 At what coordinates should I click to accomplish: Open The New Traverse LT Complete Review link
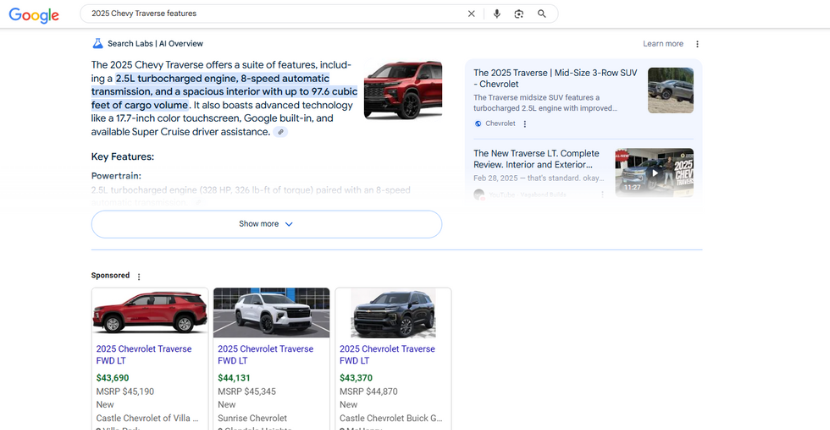[x=536, y=159]
